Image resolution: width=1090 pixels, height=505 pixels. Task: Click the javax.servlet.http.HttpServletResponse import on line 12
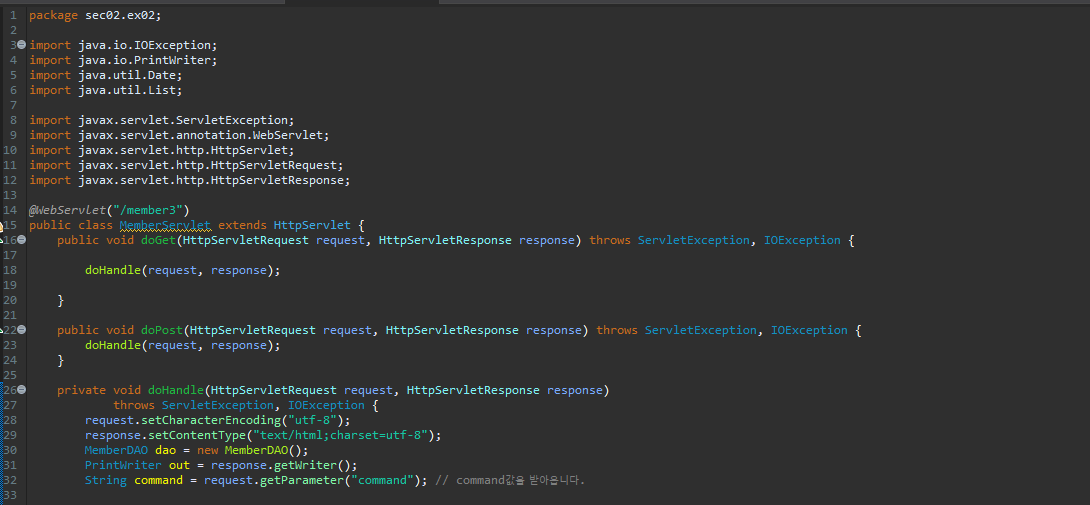[x=211, y=180]
